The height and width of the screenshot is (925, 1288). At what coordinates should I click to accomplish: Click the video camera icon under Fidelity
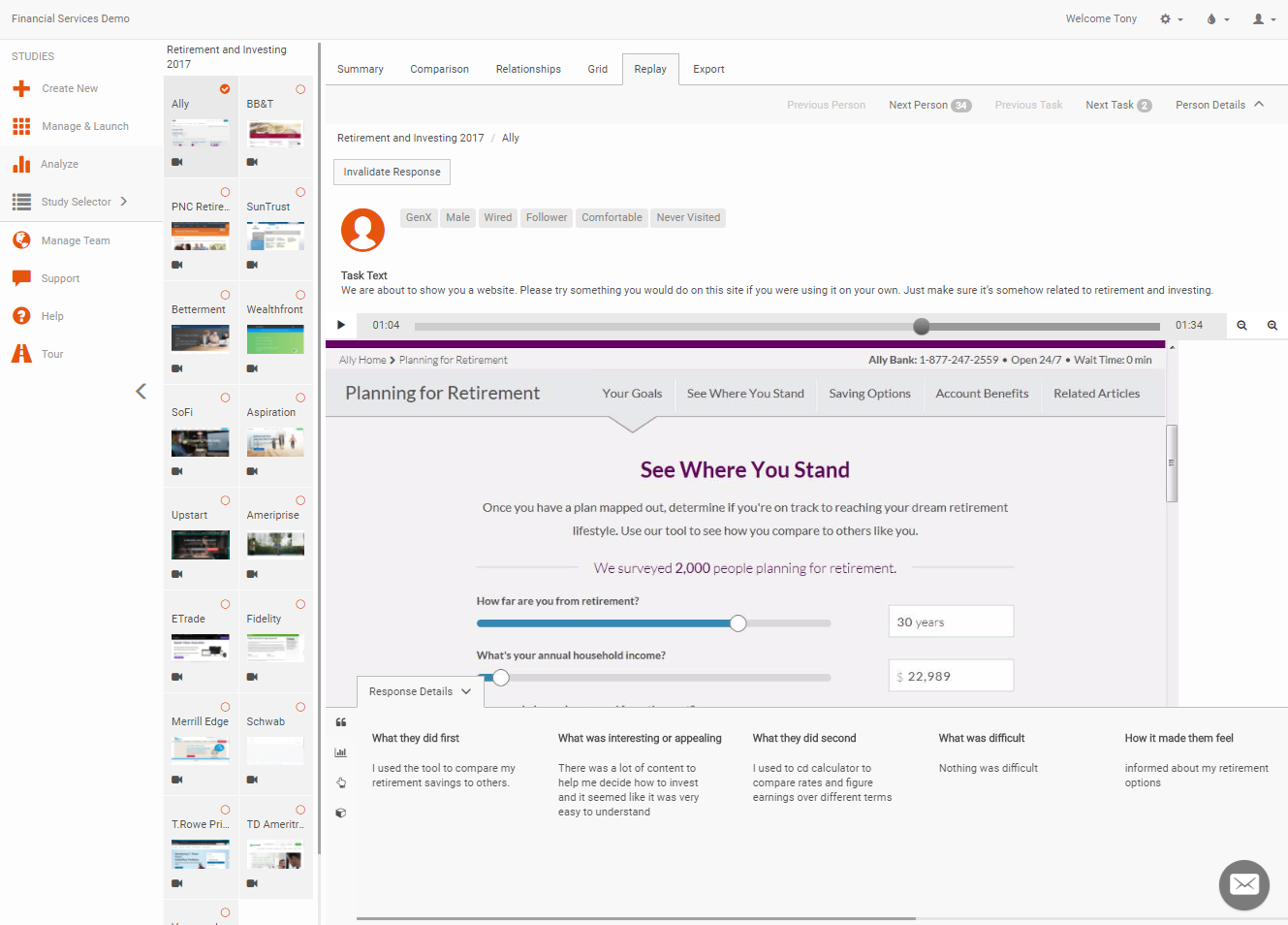252,677
